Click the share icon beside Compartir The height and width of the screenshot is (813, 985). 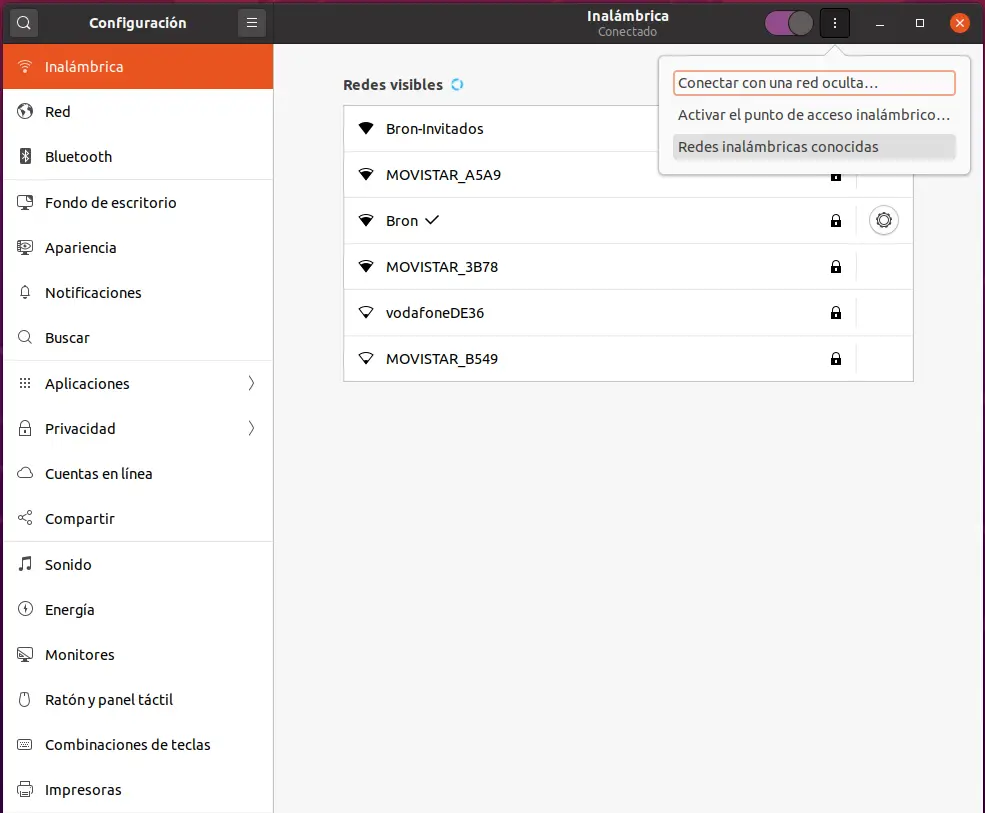(x=25, y=518)
